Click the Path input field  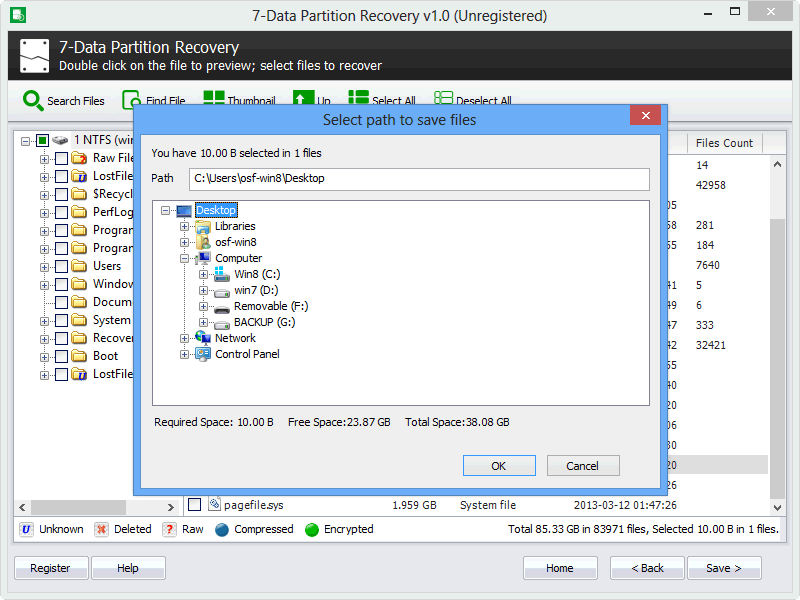[418, 179]
